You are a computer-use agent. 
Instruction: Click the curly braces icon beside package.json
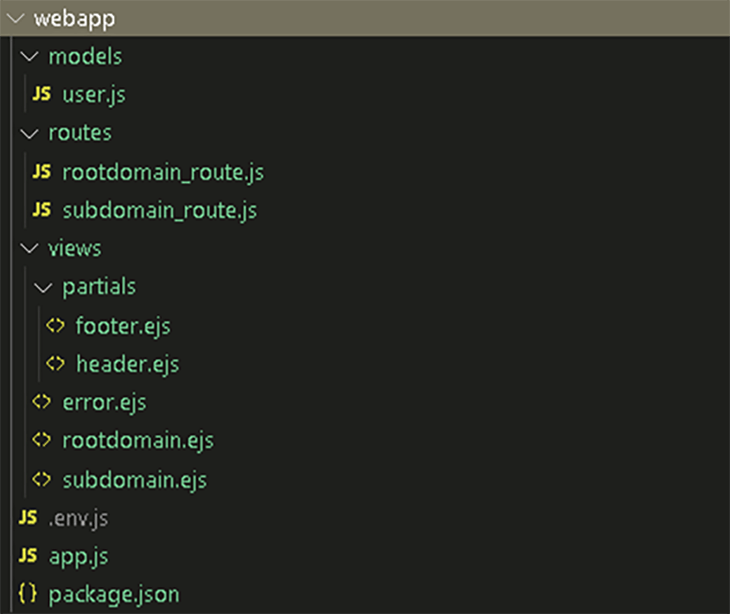(x=27, y=594)
